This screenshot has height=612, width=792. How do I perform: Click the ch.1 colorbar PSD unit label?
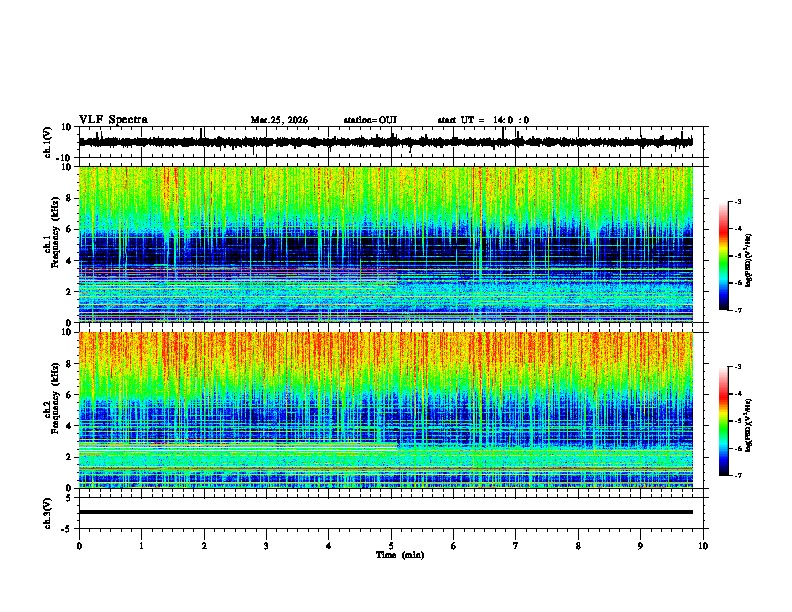[749, 261]
